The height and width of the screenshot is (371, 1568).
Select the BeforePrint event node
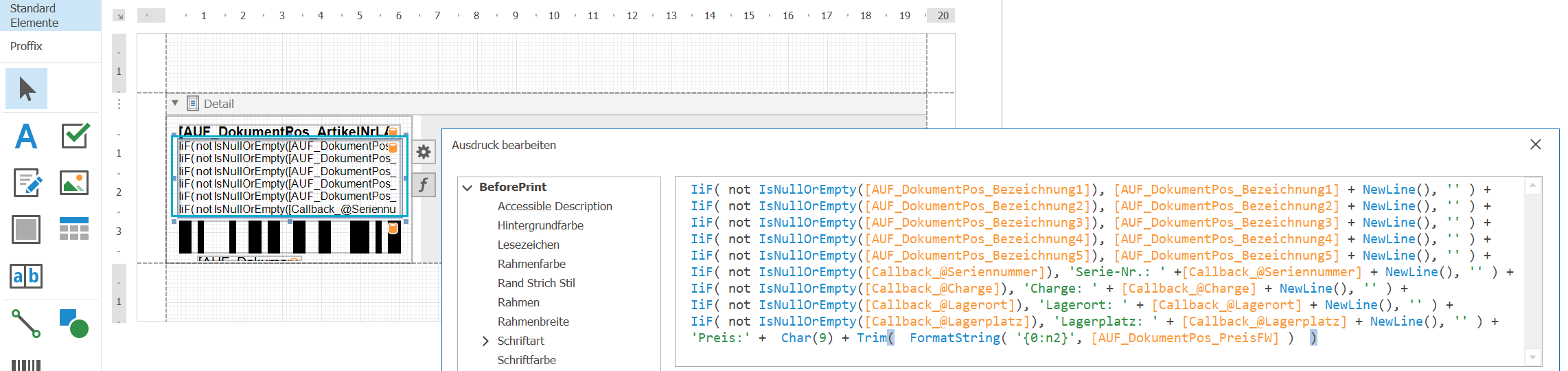(x=513, y=187)
